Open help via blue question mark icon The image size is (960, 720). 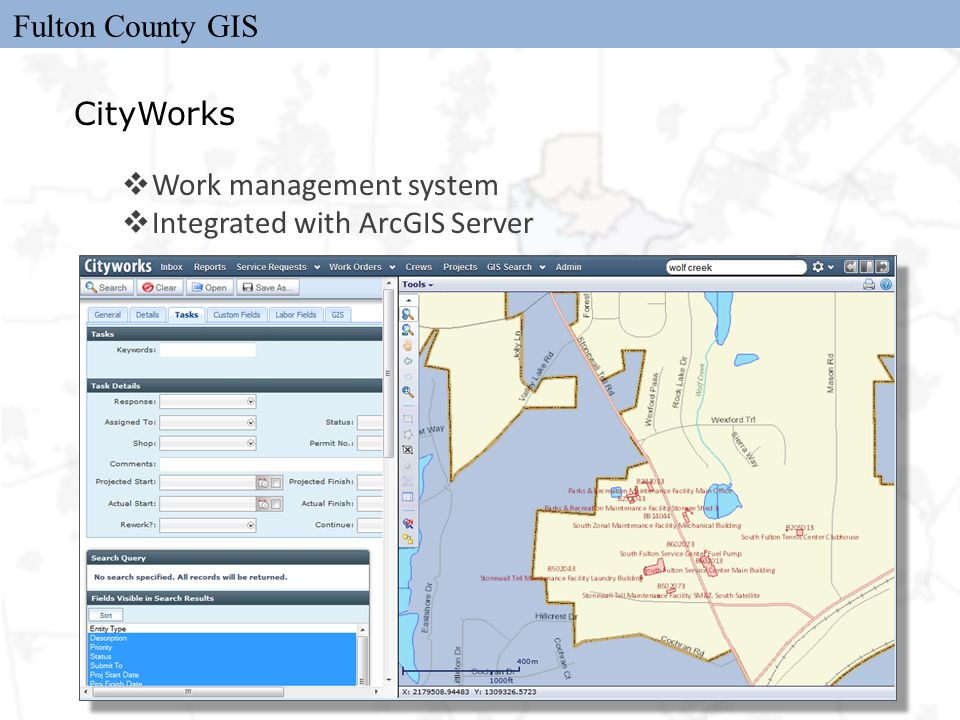click(885, 284)
